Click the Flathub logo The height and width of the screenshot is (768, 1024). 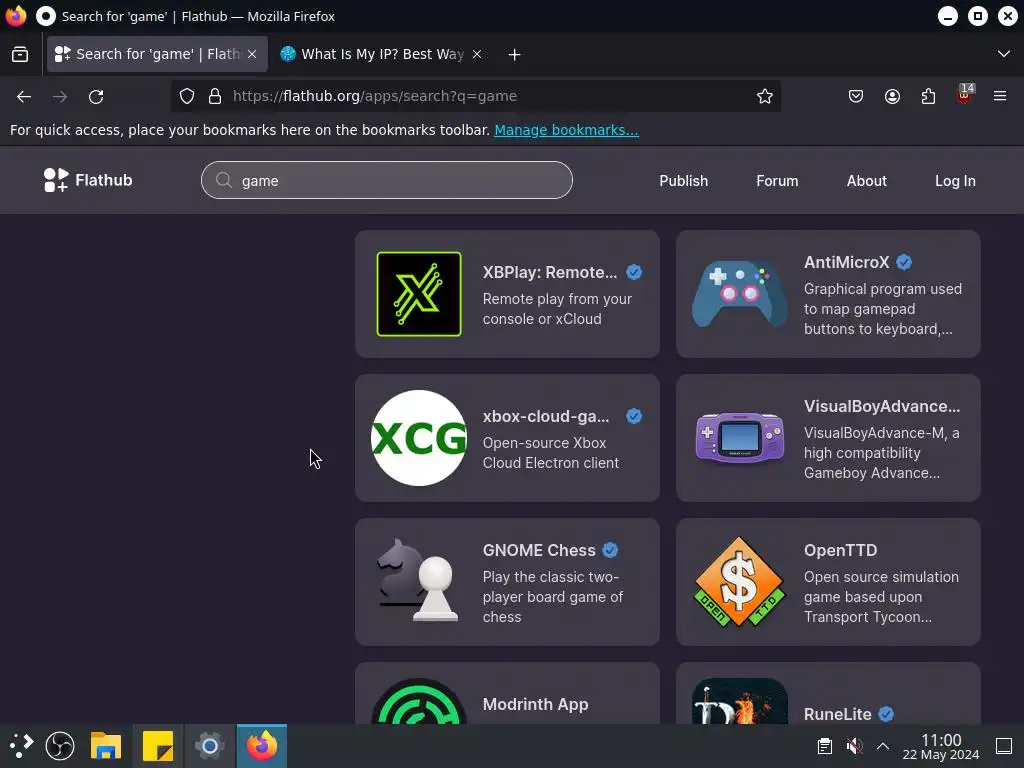88,180
